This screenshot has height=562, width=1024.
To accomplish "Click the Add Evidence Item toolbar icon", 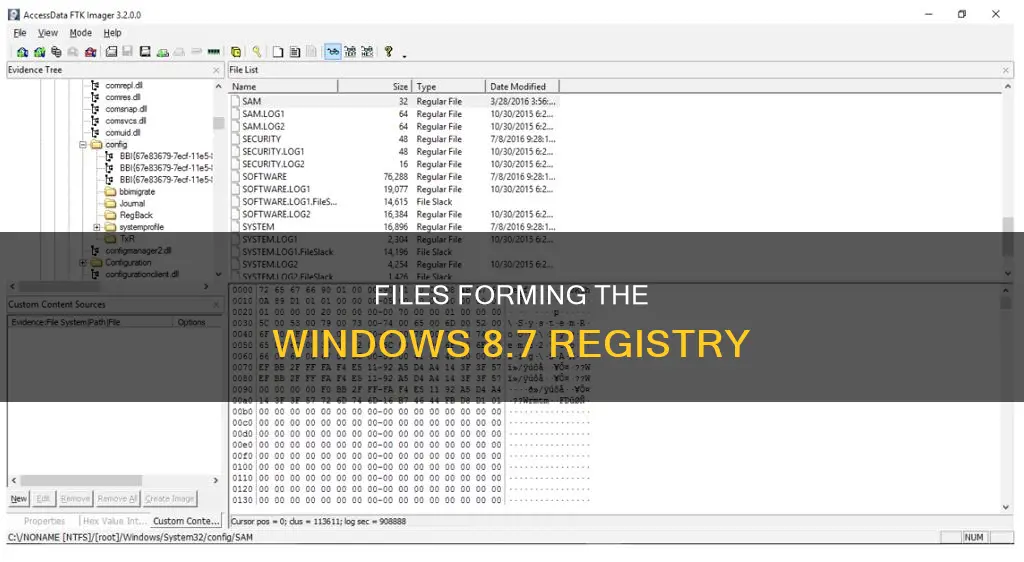I will click(22, 52).
